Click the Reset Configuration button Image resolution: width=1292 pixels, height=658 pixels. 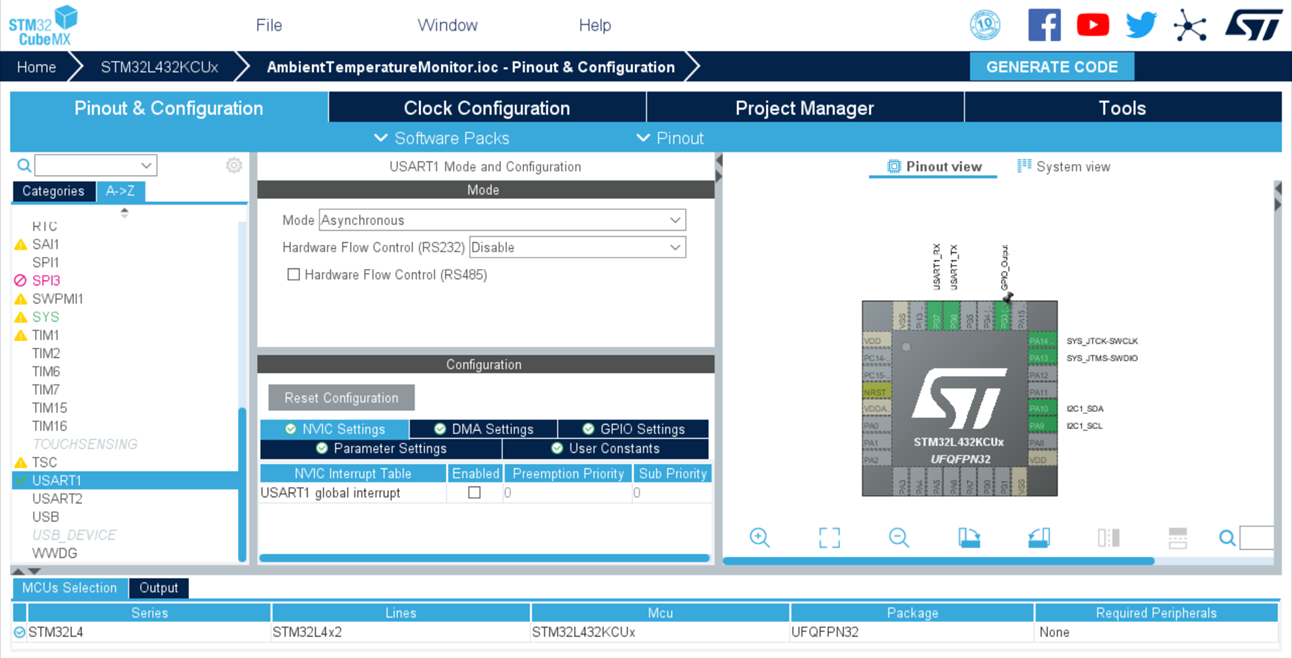[x=341, y=398]
